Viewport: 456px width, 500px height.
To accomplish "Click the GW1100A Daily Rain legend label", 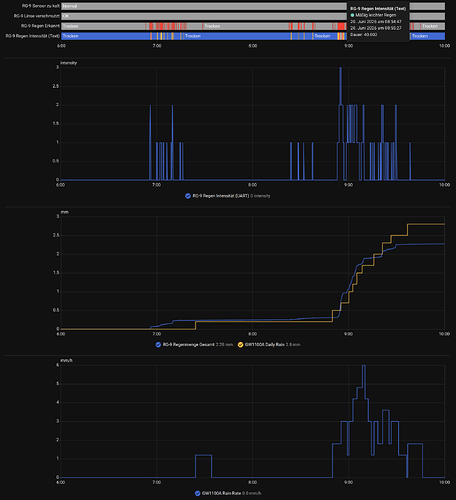I will pyautogui.click(x=265, y=344).
